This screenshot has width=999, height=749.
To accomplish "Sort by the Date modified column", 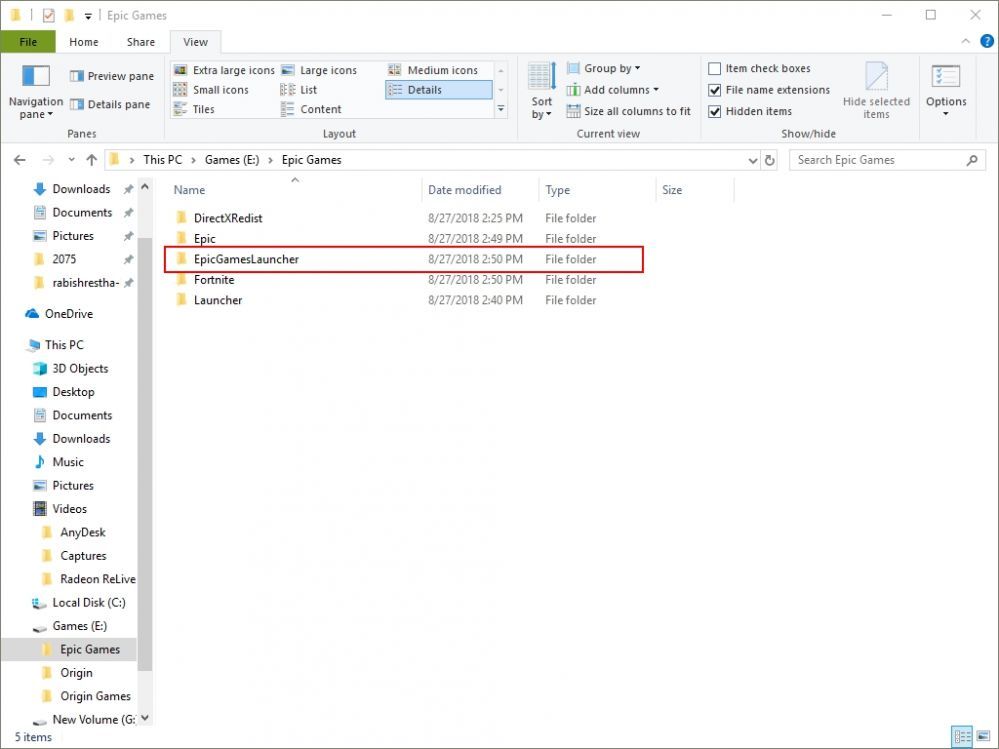I will [480, 190].
